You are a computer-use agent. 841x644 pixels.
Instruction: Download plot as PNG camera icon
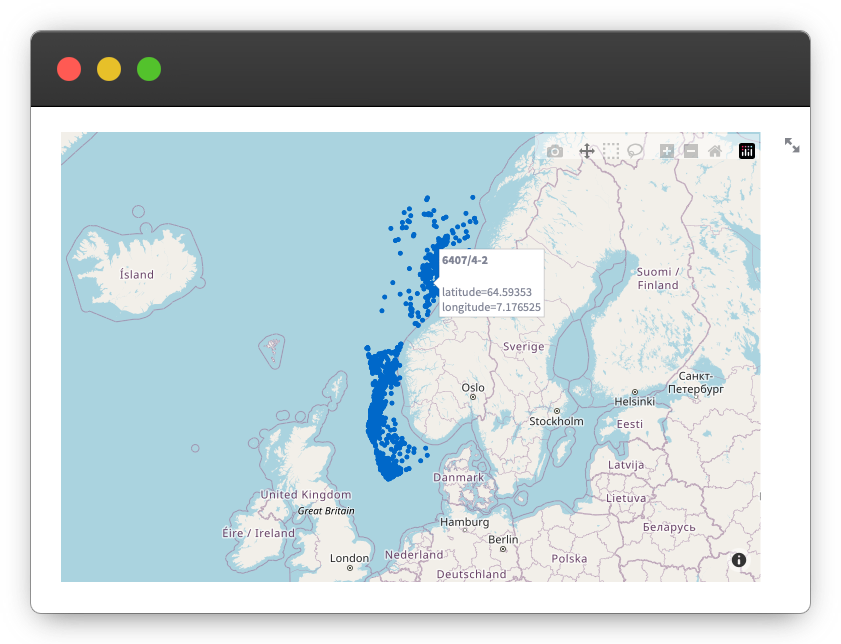(x=555, y=151)
